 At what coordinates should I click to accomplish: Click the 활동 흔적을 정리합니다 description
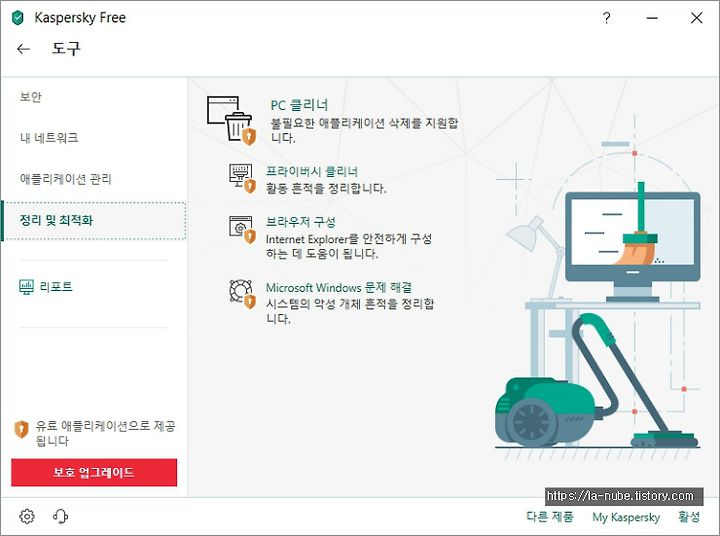(326, 188)
